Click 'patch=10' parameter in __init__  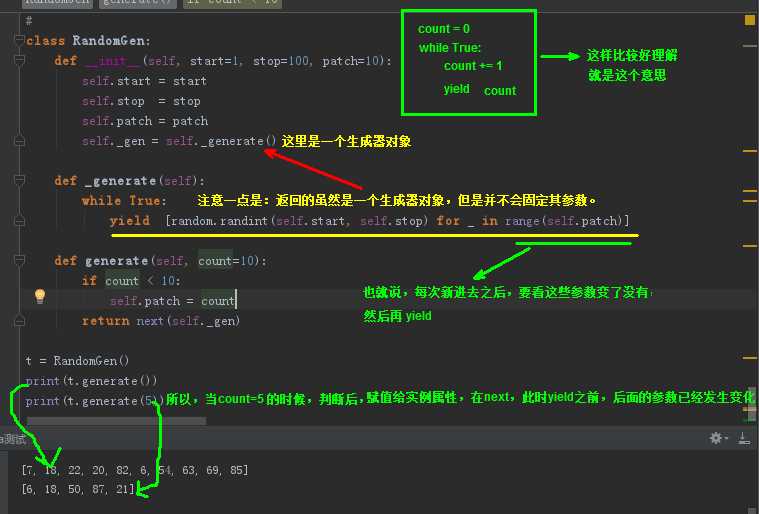pos(351,61)
